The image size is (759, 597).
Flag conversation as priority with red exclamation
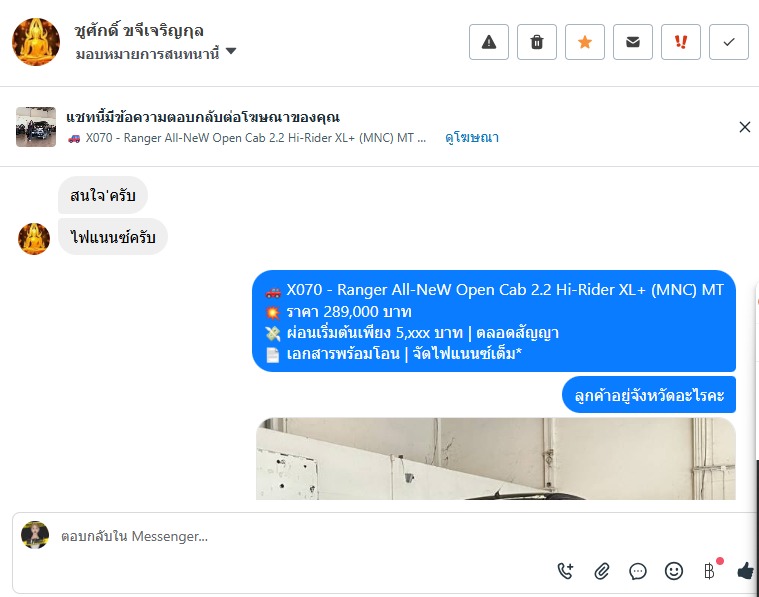(681, 42)
